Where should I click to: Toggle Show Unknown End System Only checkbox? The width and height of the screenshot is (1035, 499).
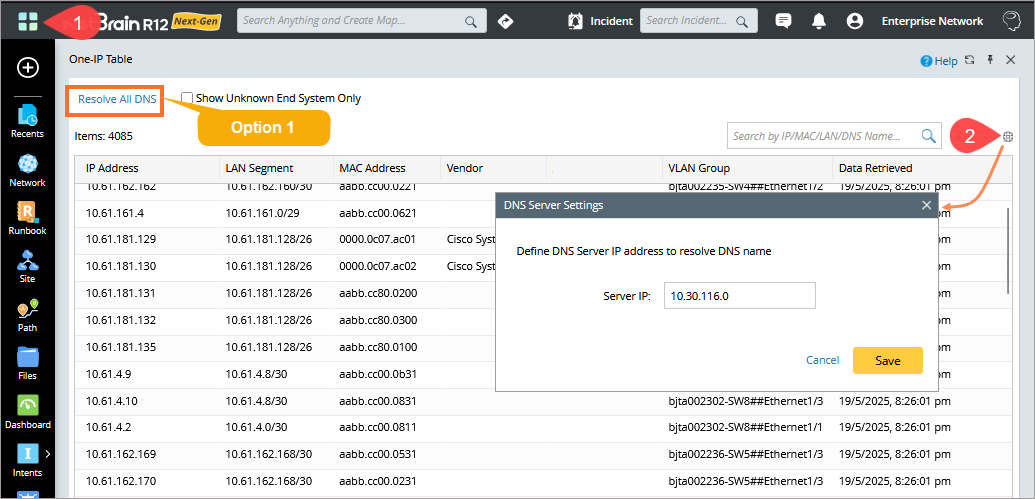pos(187,98)
